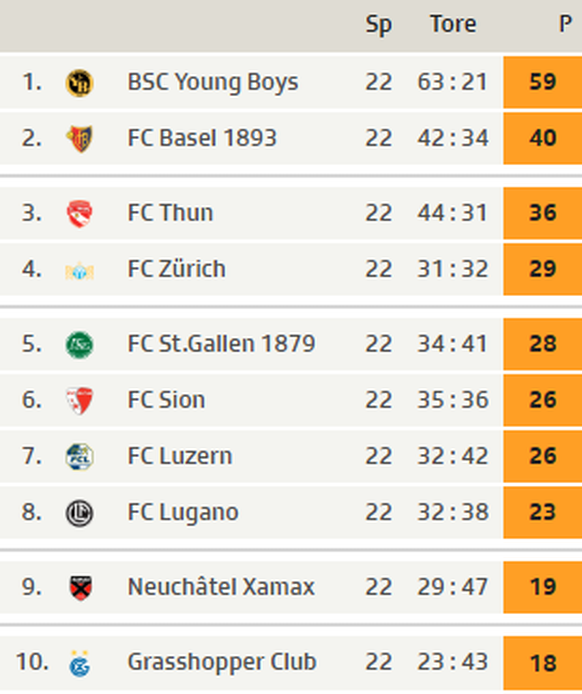Click the FC St.Gallen 1879 green logo

click(x=80, y=345)
